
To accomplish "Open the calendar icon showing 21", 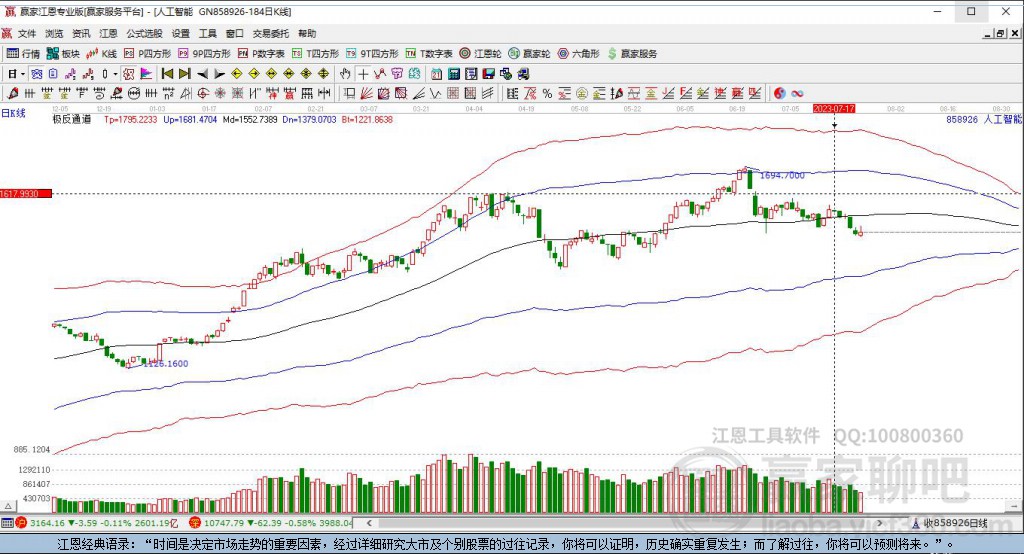I will coord(436,74).
